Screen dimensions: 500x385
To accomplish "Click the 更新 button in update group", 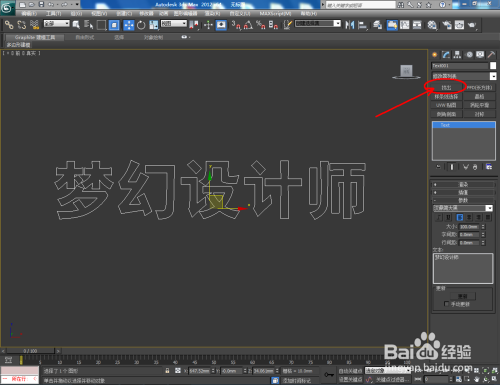I will point(463,296).
